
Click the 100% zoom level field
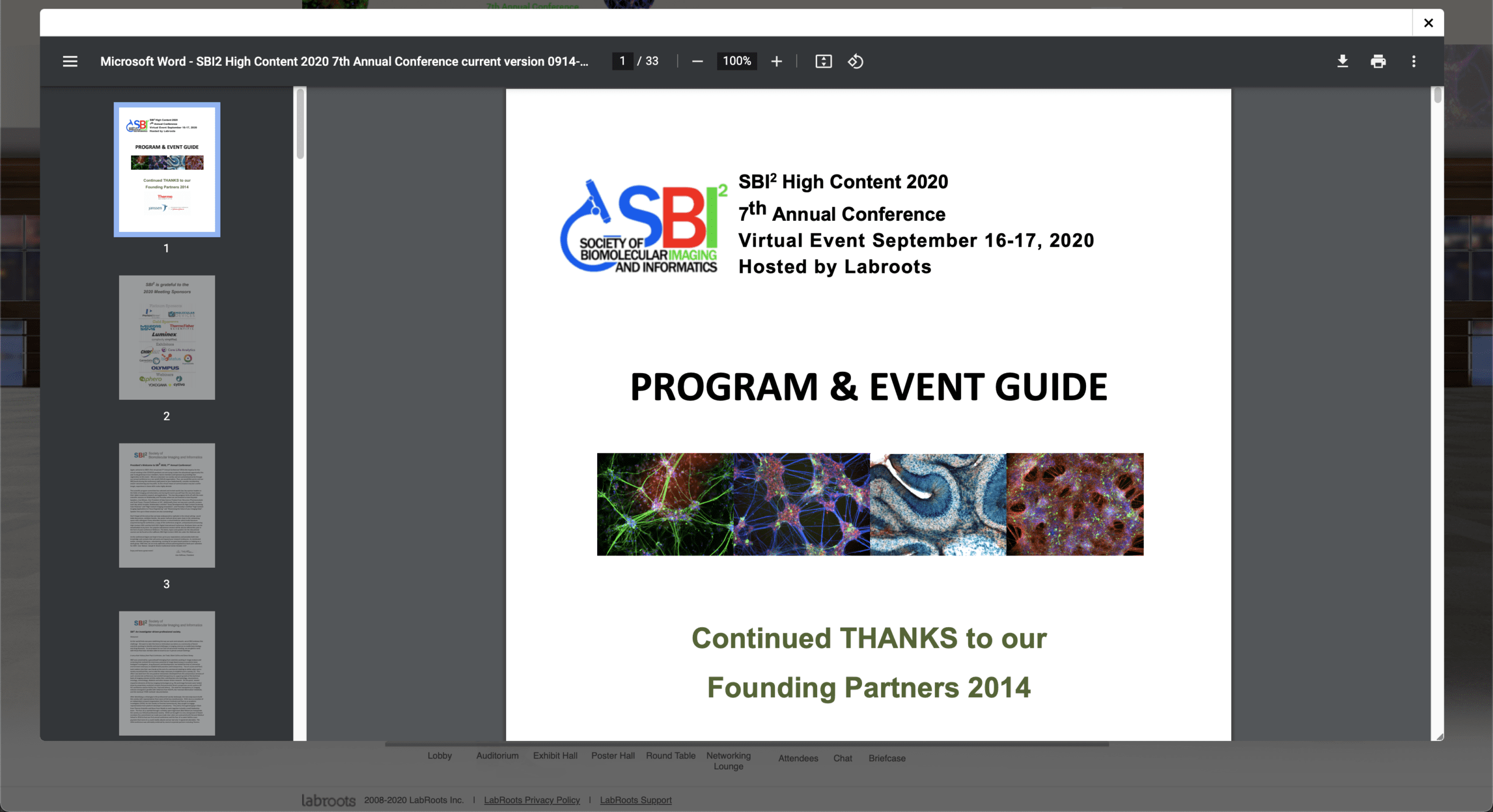(x=737, y=61)
